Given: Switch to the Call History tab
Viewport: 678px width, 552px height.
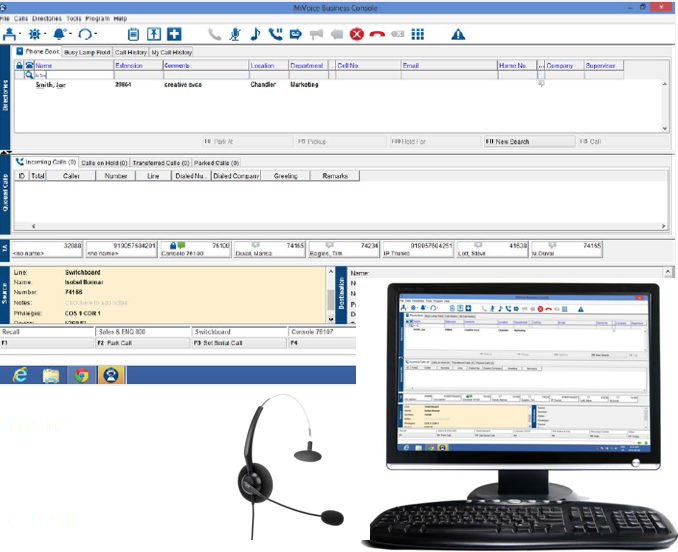Looking at the screenshot, I should [131, 52].
